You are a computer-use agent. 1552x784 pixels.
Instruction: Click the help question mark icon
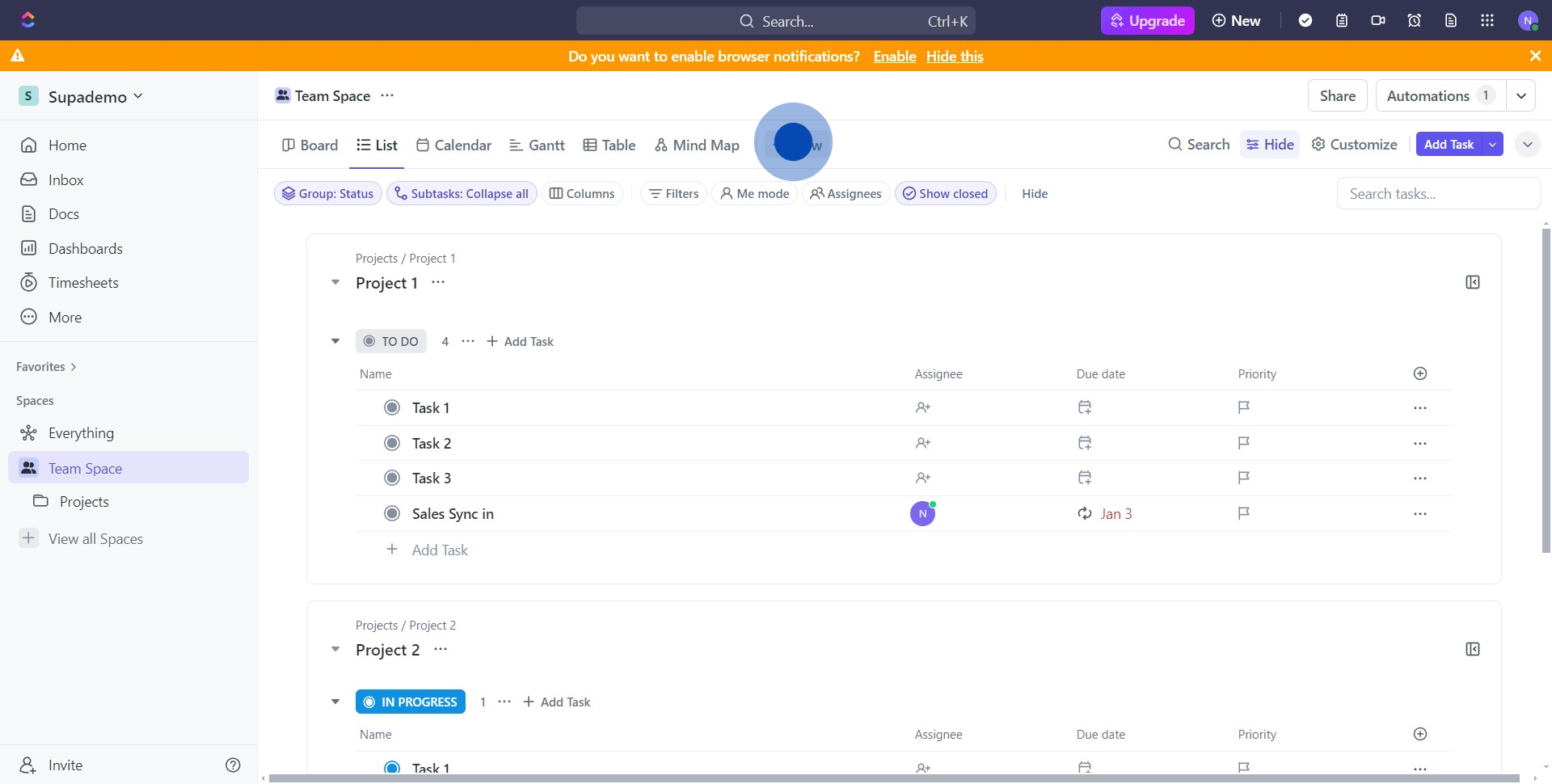(233, 765)
